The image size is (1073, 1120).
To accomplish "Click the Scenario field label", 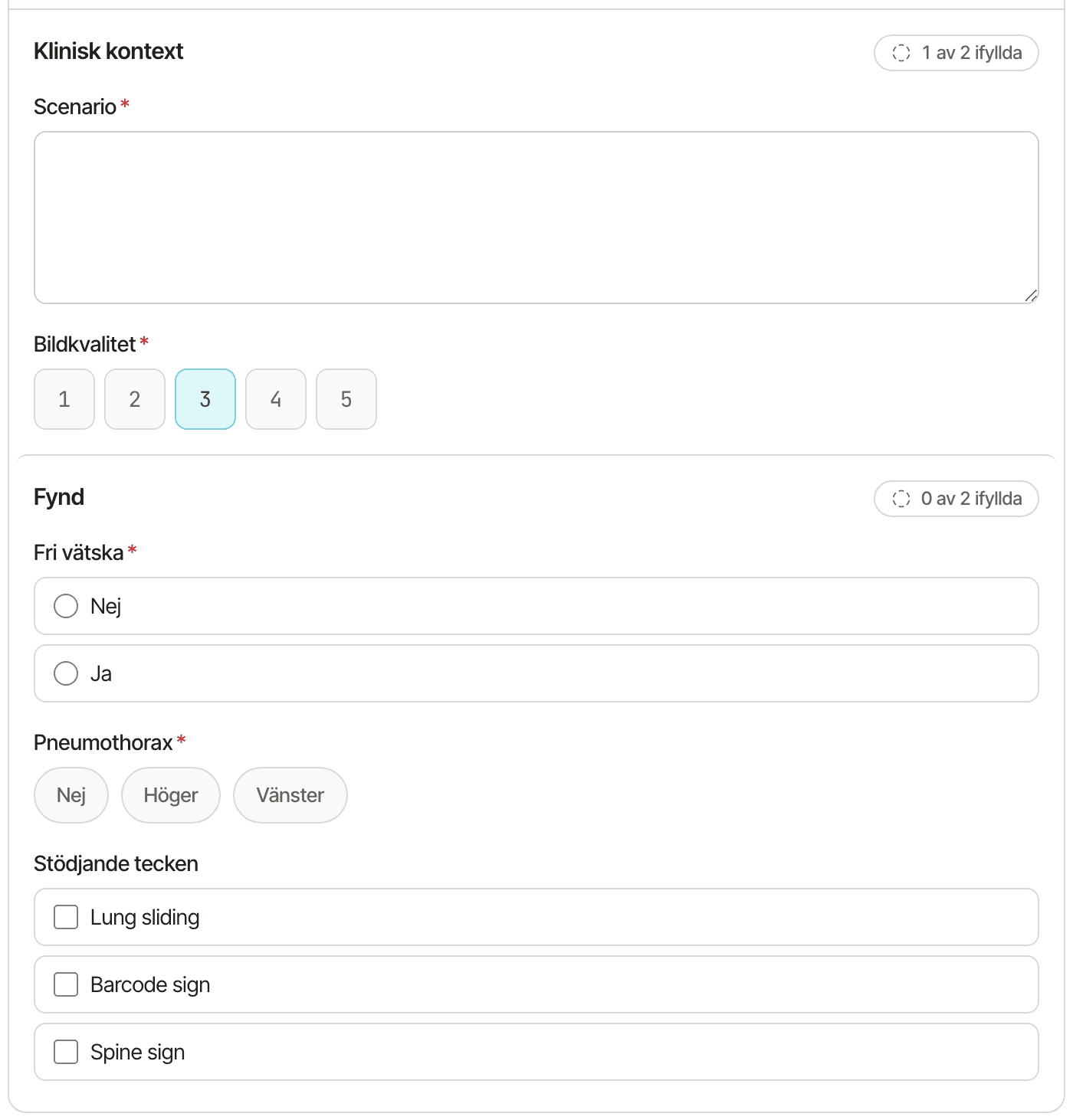I will 75,106.
